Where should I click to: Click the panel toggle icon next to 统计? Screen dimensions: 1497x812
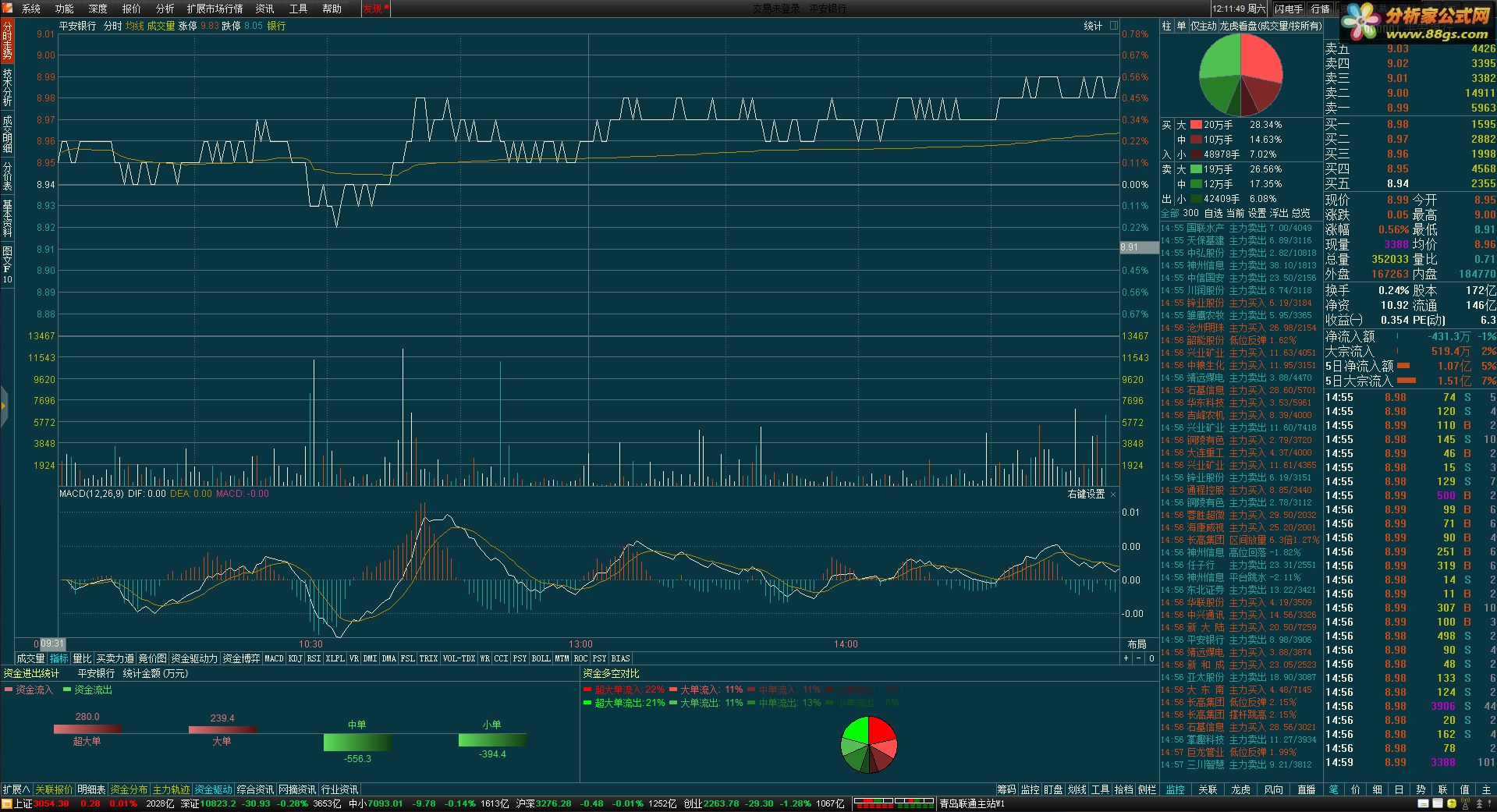(1114, 26)
